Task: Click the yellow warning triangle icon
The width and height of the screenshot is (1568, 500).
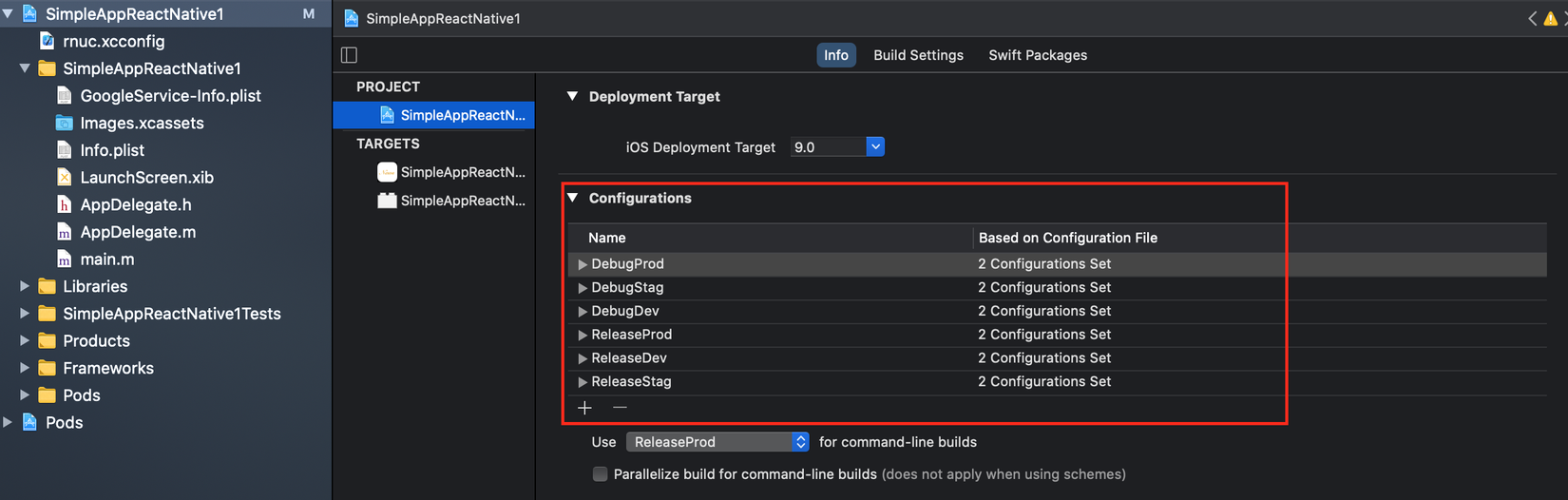Action: click(x=1550, y=18)
